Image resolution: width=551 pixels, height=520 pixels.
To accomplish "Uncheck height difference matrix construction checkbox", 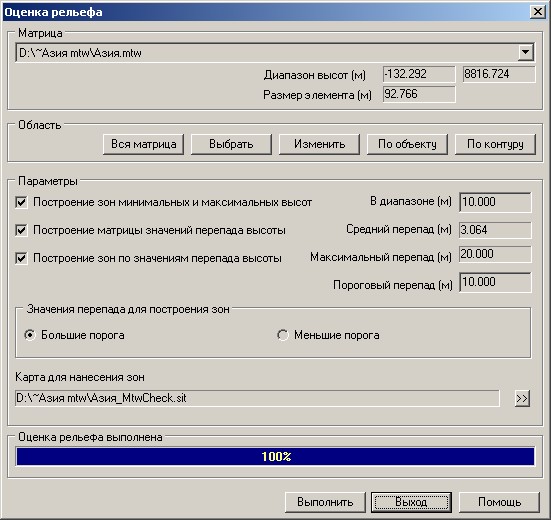I will tap(21, 230).
